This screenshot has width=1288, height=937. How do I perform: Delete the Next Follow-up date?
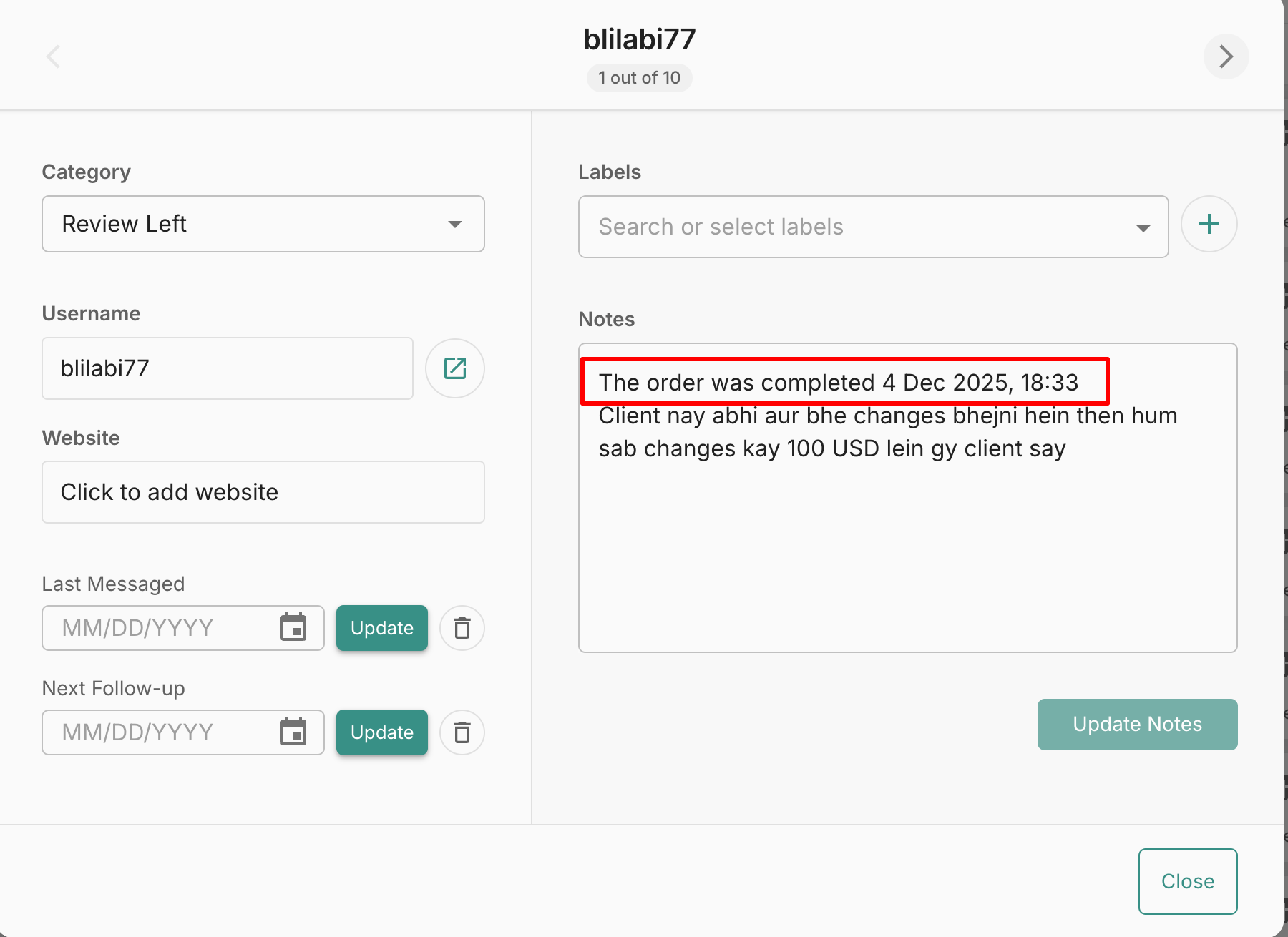coord(462,732)
